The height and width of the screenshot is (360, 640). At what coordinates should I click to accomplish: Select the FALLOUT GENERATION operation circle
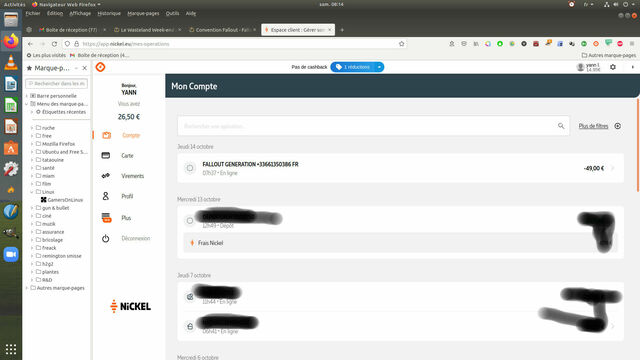point(190,168)
